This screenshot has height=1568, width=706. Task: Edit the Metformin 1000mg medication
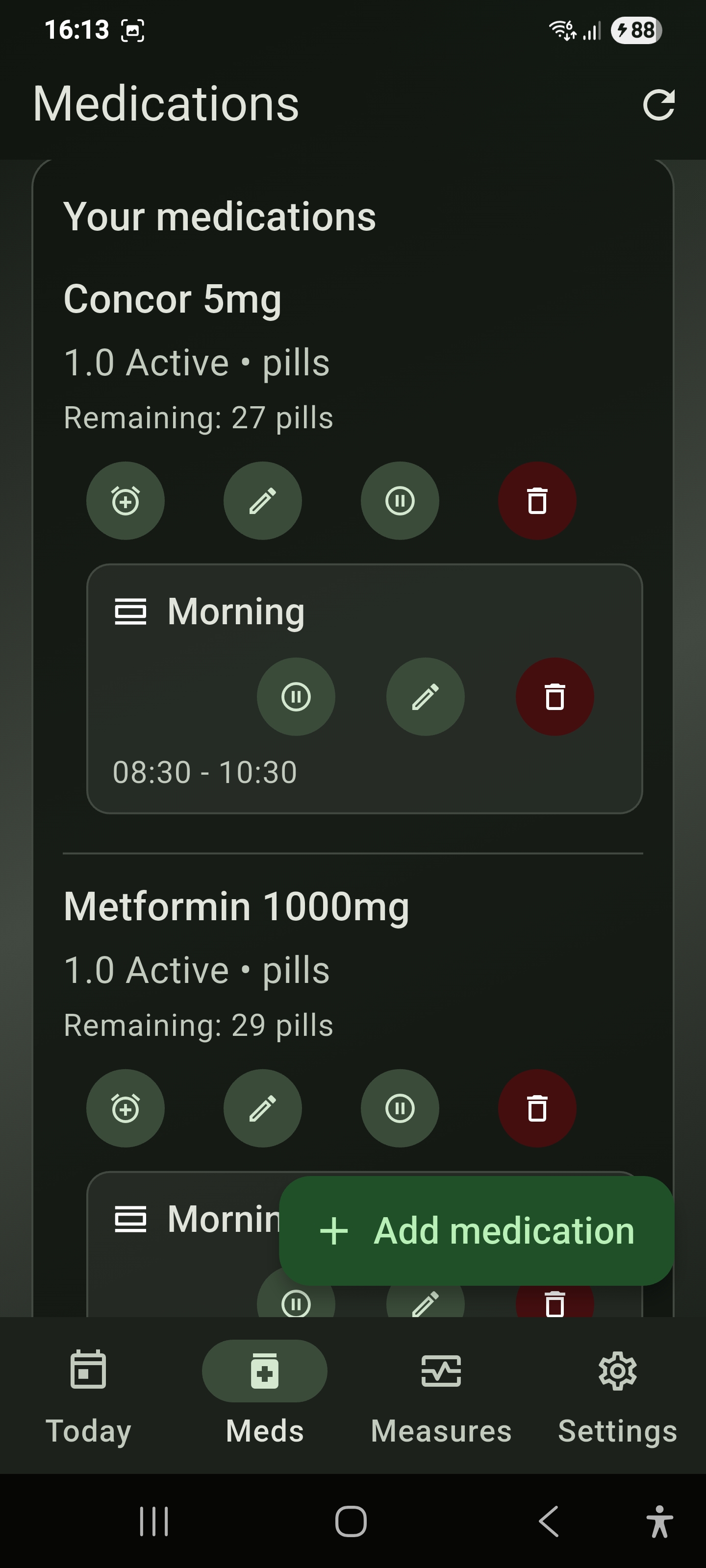coord(262,1108)
